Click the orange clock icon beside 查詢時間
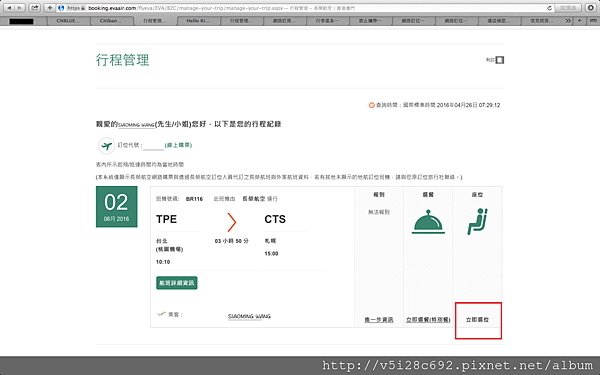The image size is (600, 375). click(x=372, y=105)
